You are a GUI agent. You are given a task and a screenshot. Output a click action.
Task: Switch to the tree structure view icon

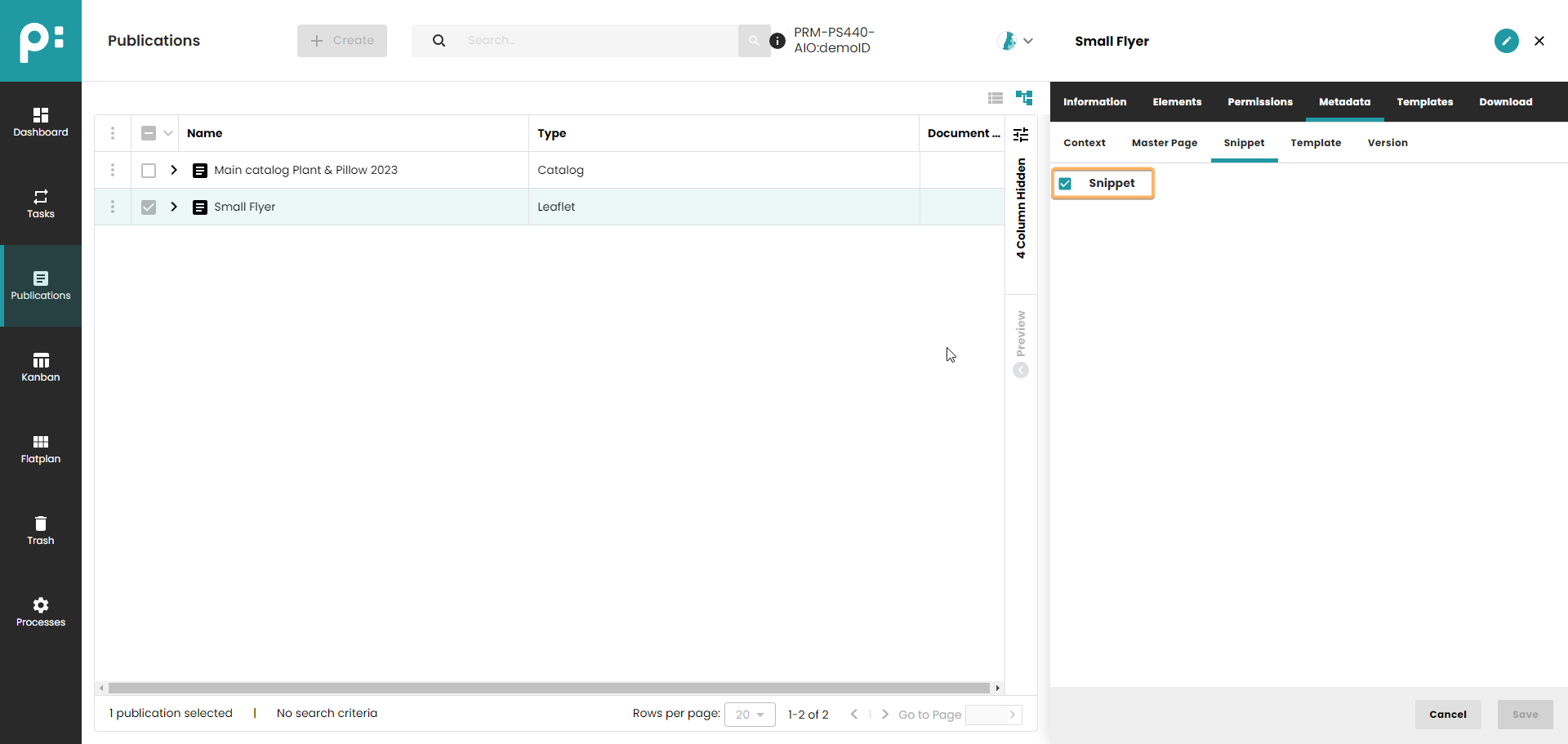[1024, 98]
